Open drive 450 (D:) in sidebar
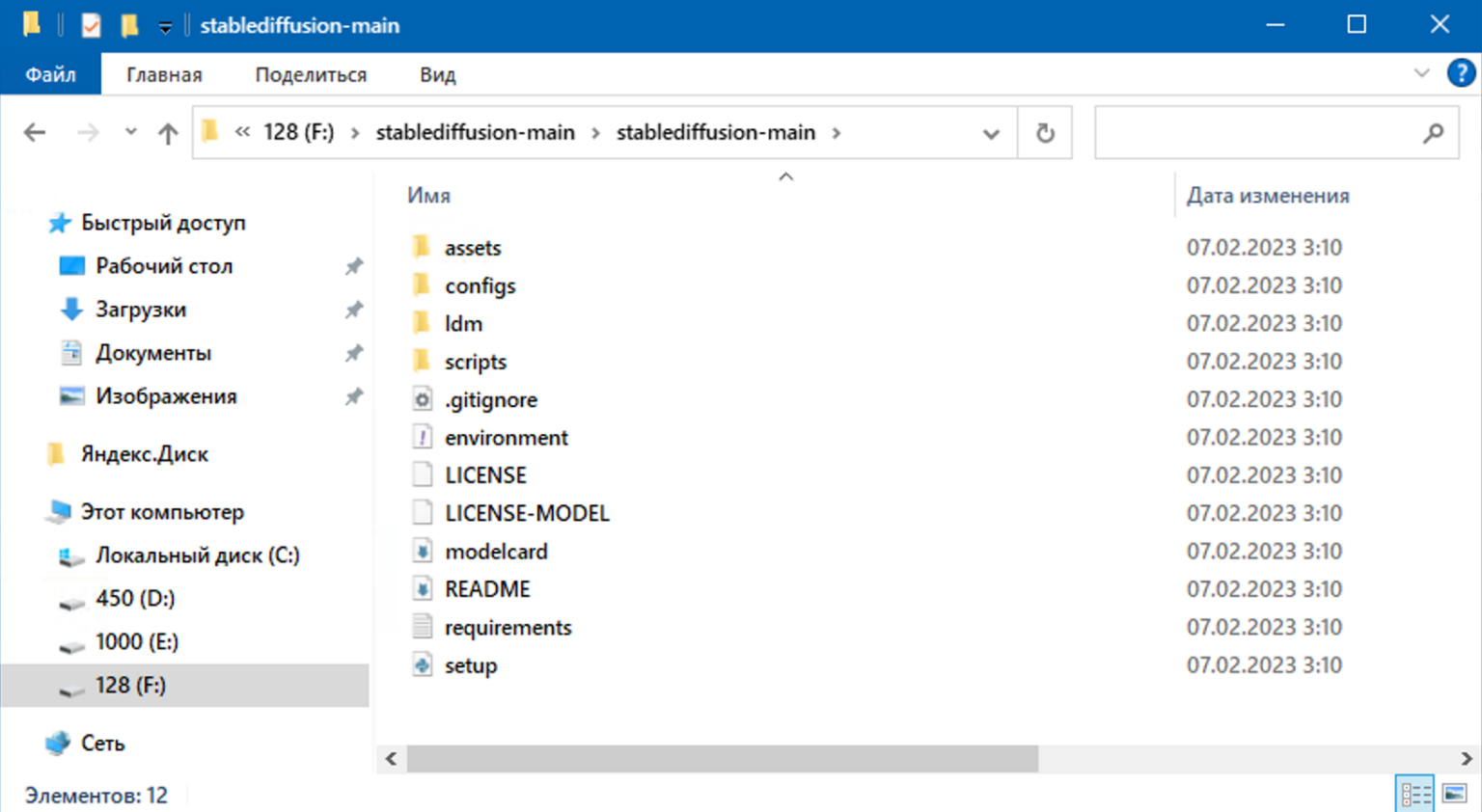1482x812 pixels. tap(135, 599)
